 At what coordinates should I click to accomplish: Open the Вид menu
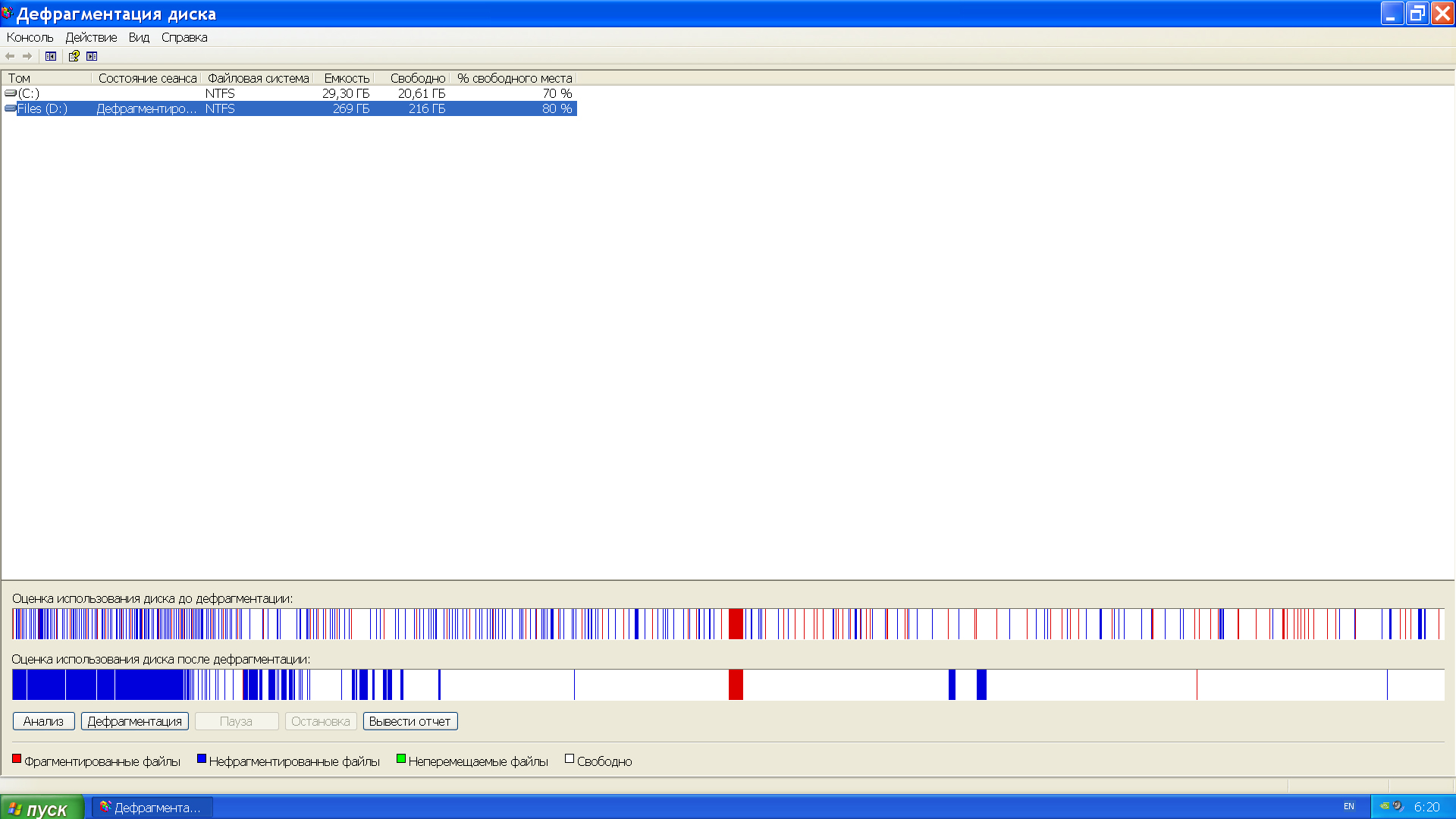click(x=139, y=37)
